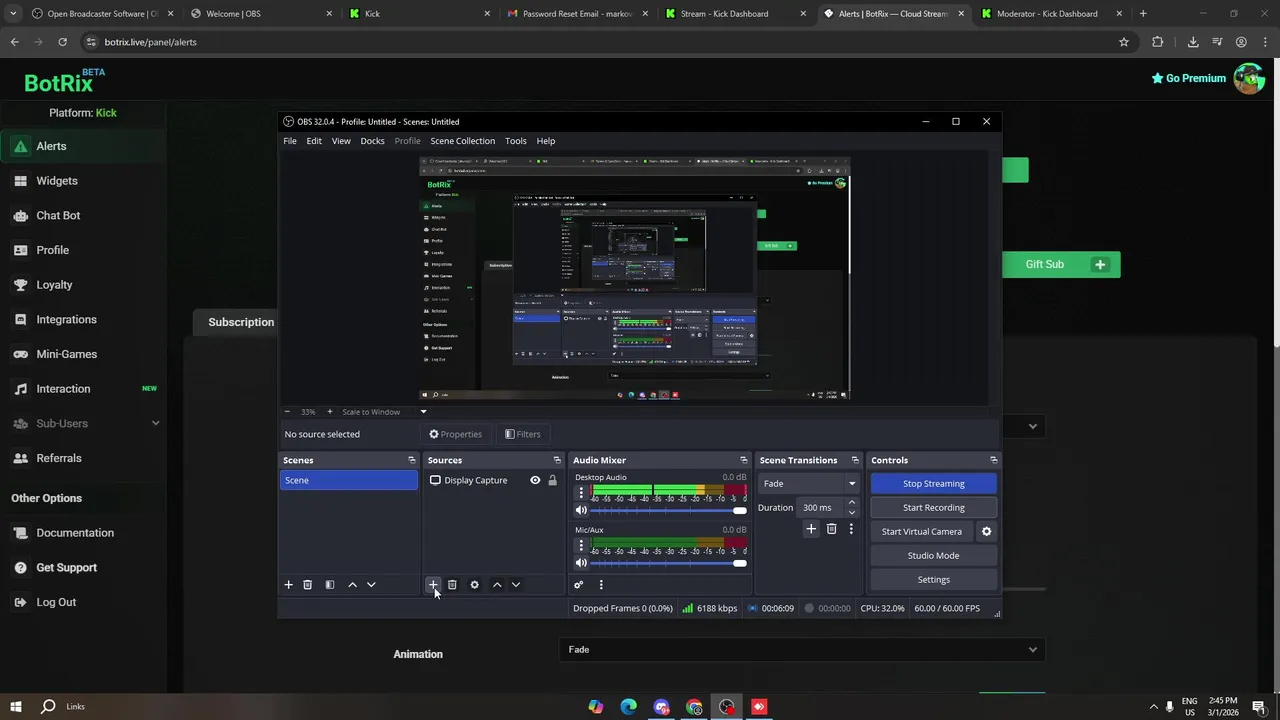1280x720 pixels.
Task: Toggle the Display Capture lock
Action: point(552,480)
